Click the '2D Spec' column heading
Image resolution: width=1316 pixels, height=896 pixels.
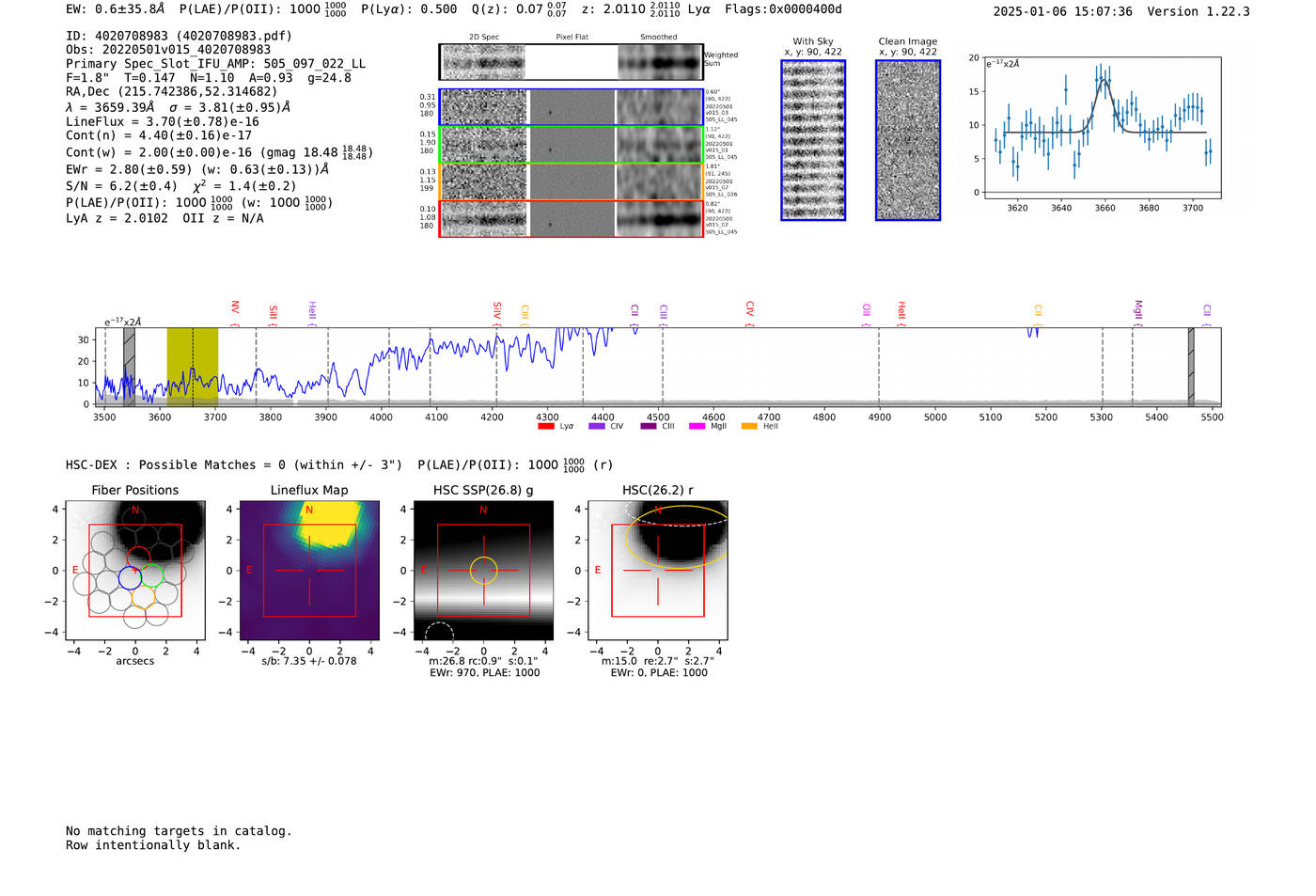pos(484,37)
